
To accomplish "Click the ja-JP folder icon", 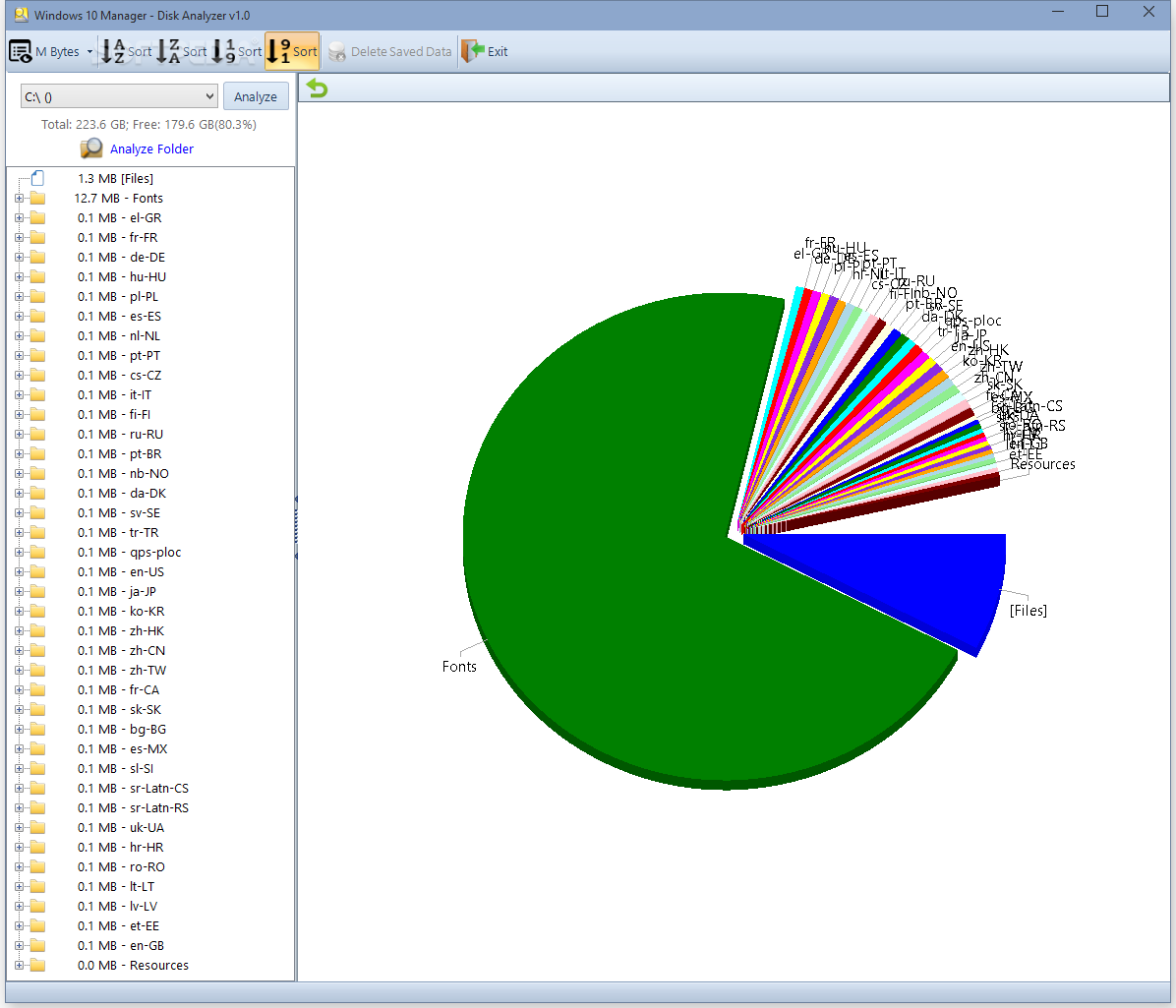I will point(37,592).
